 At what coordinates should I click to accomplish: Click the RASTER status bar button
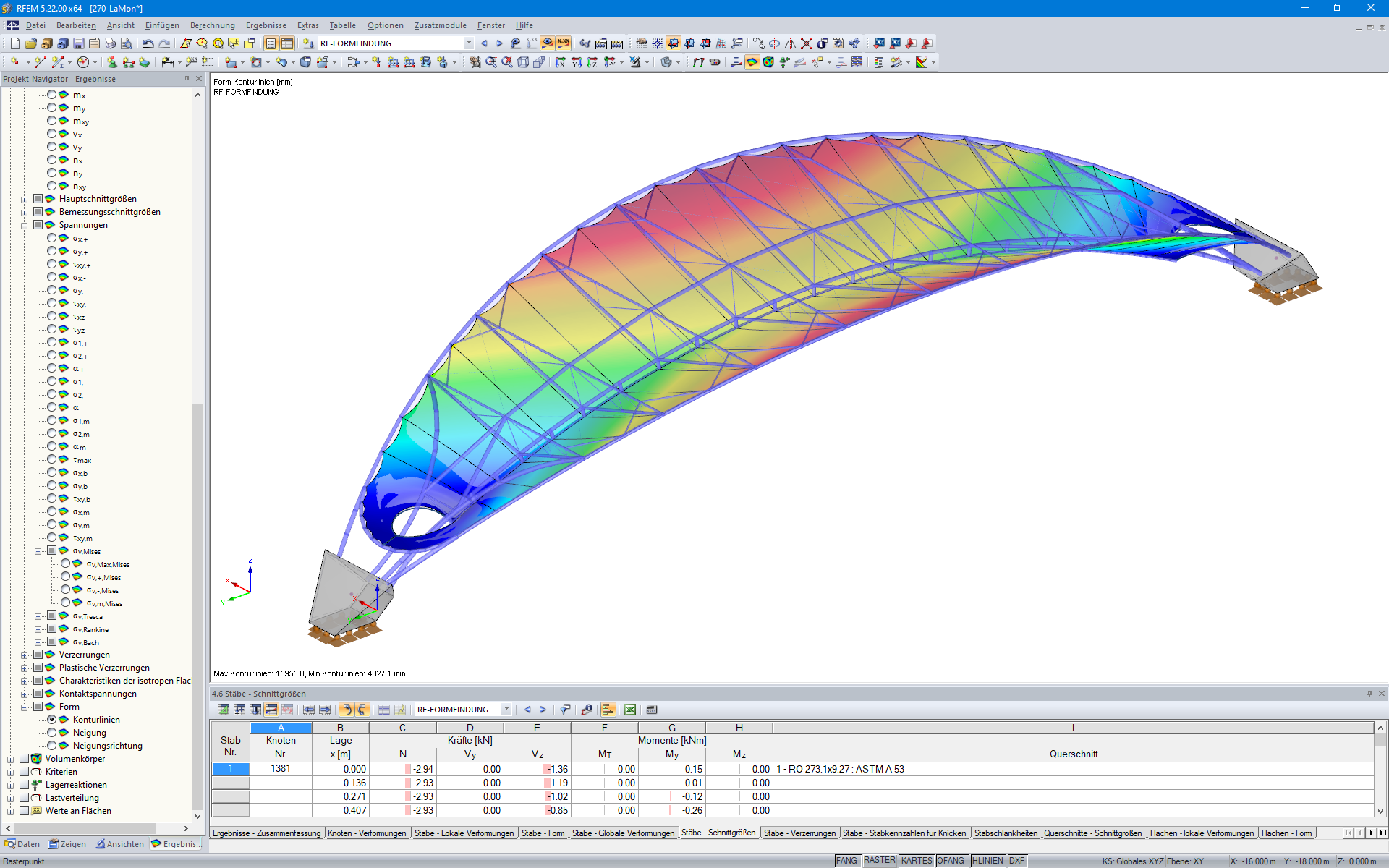pyautogui.click(x=879, y=861)
